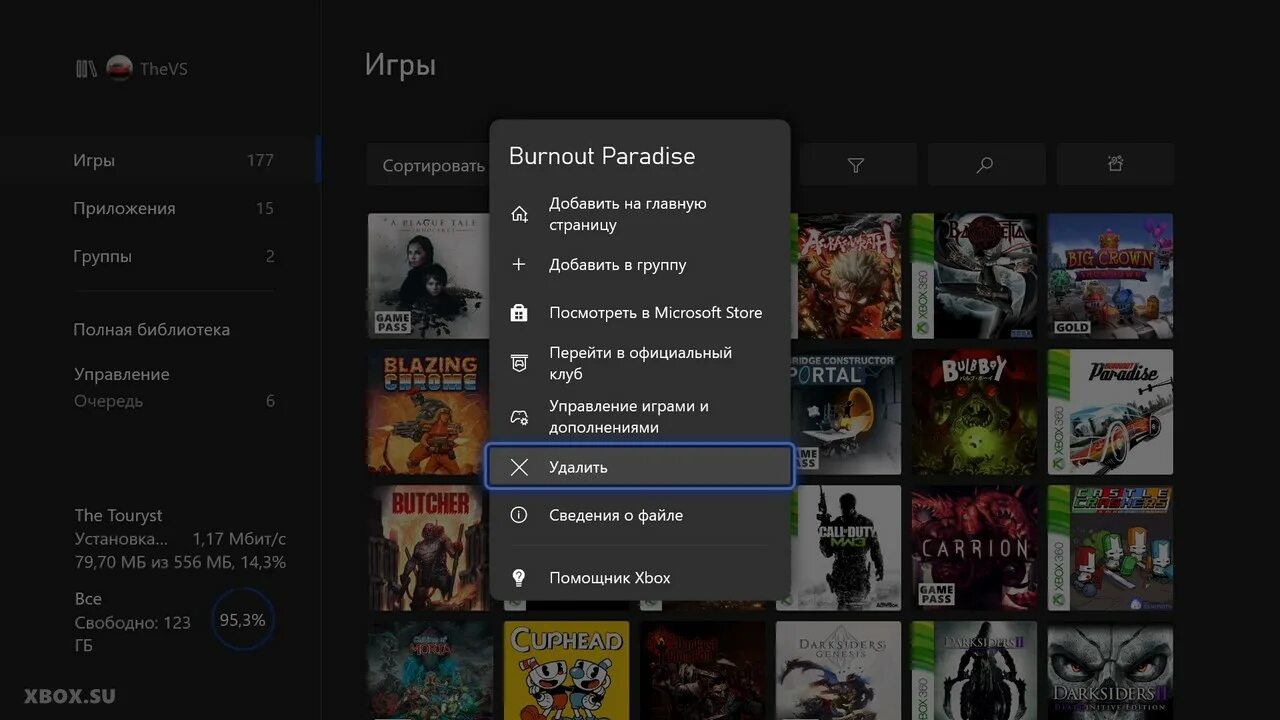
Task: Click the info icon beside Сведения о файле
Action: pyautogui.click(x=519, y=515)
